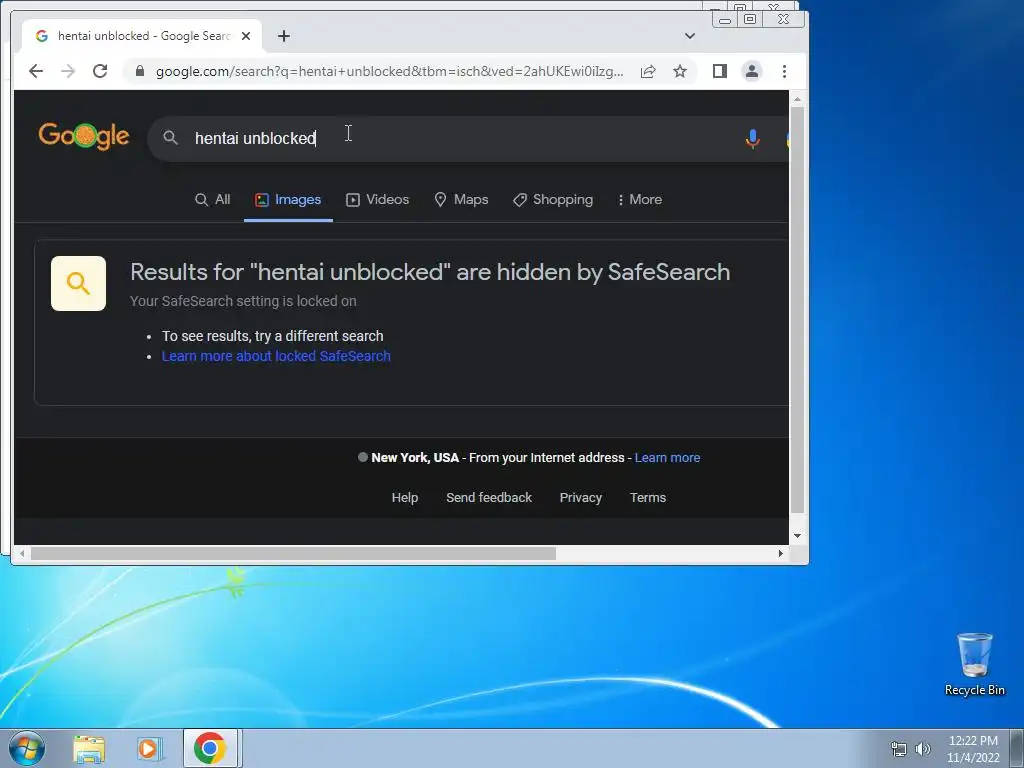Open the Terms footer link

648,498
